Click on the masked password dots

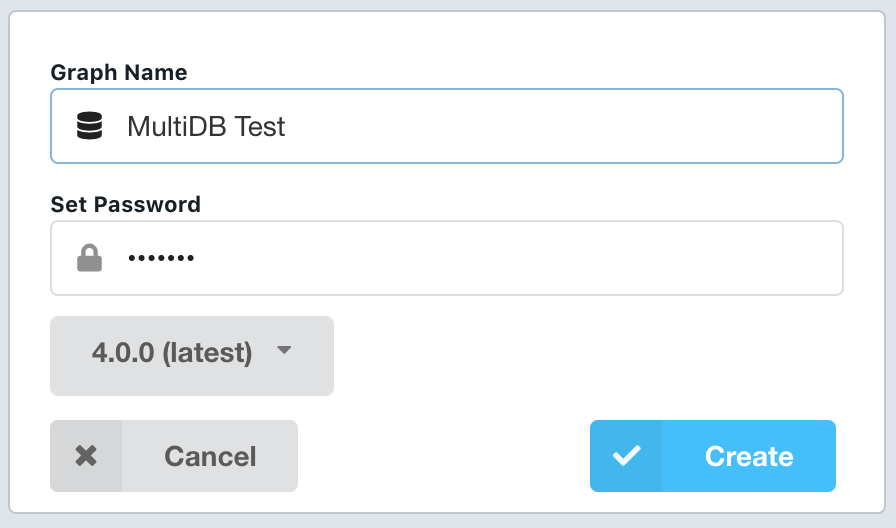tap(161, 258)
